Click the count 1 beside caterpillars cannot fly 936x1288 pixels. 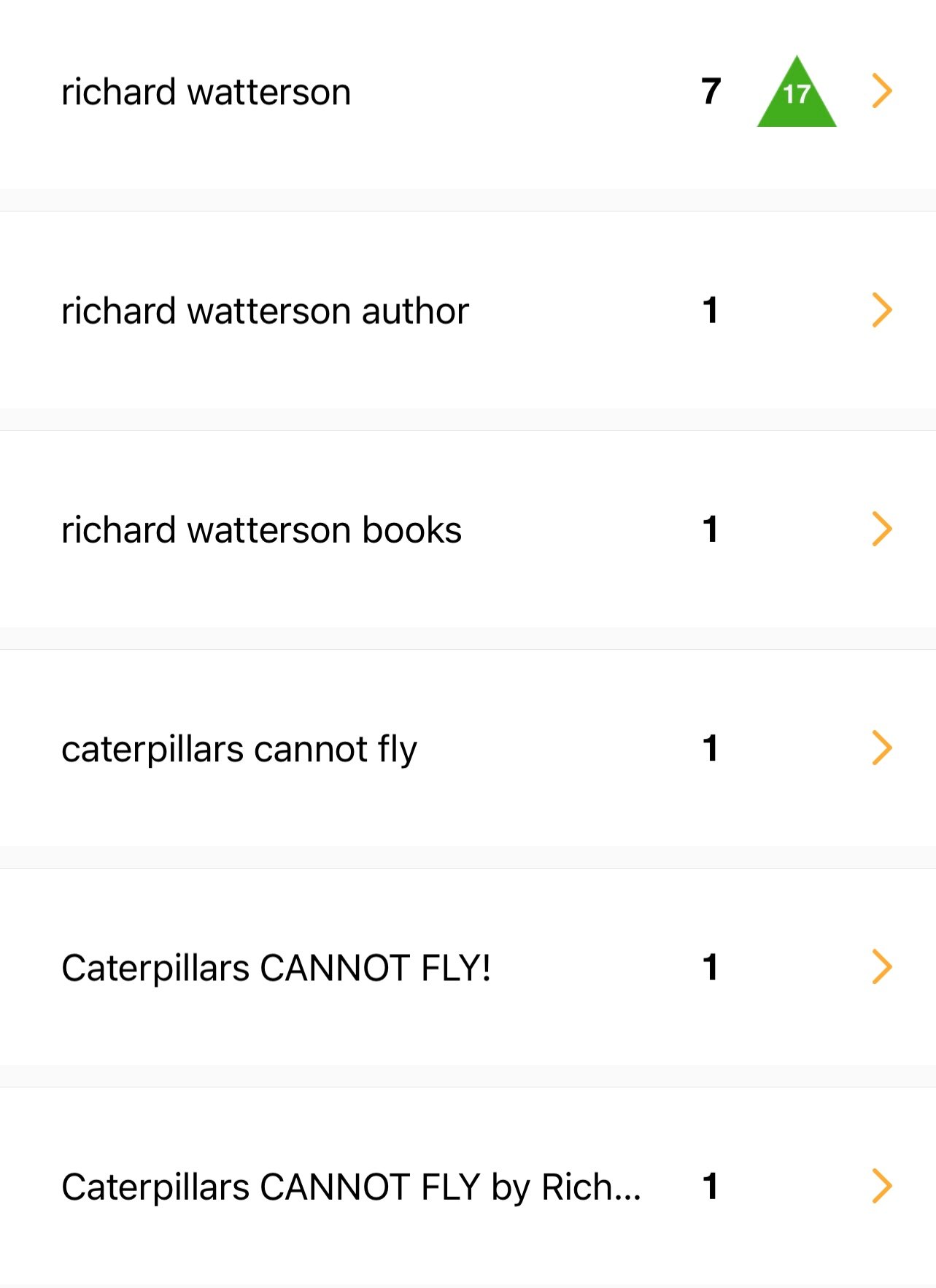(x=711, y=748)
